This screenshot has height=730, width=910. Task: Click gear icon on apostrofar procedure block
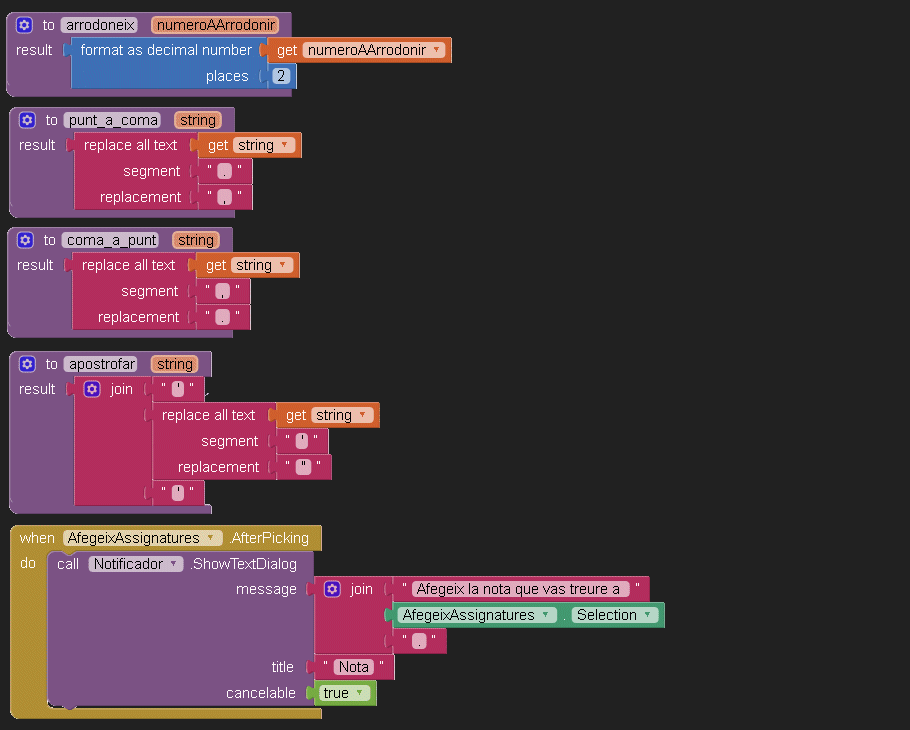(x=27, y=364)
